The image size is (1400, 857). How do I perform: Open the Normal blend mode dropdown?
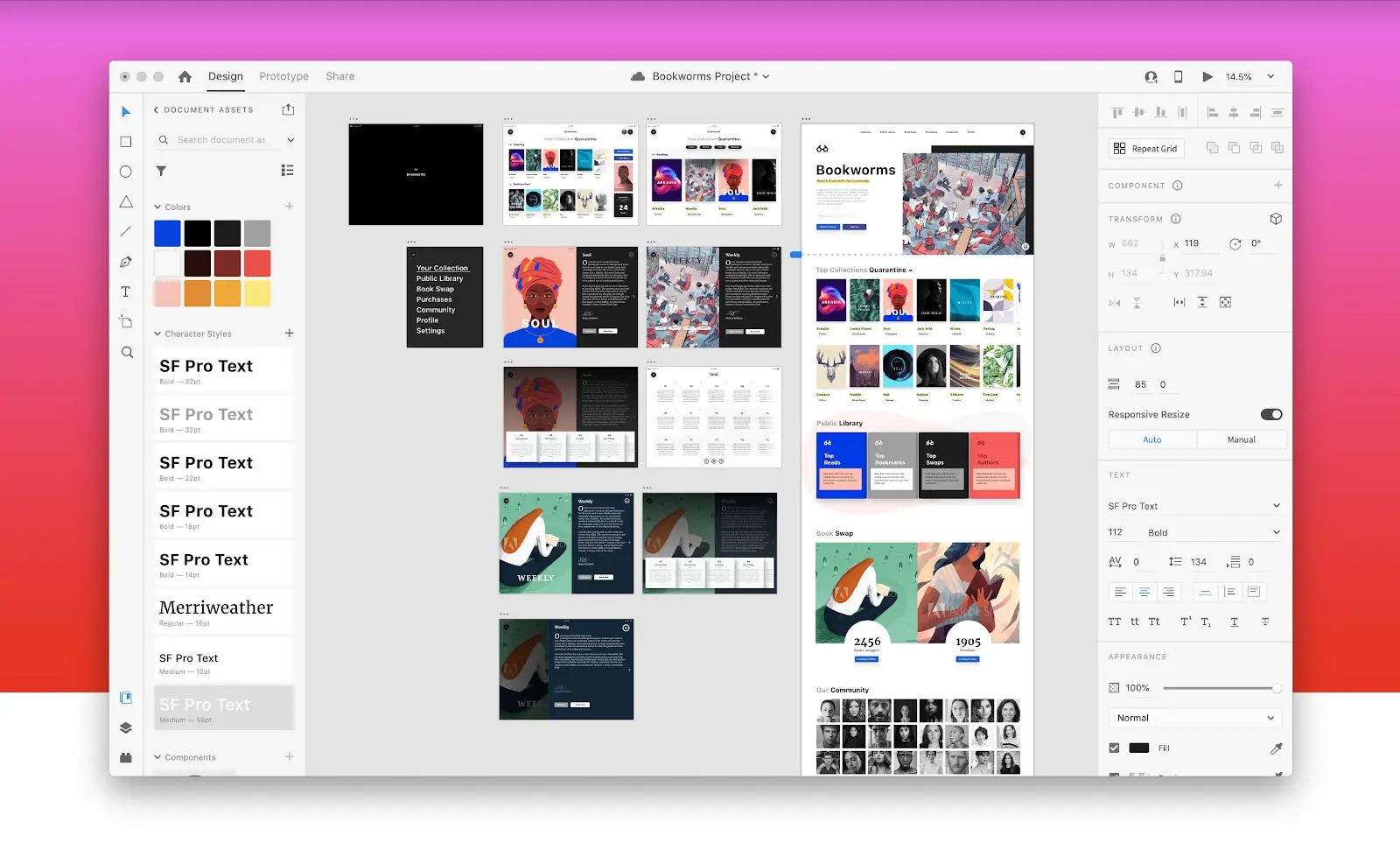tap(1195, 717)
